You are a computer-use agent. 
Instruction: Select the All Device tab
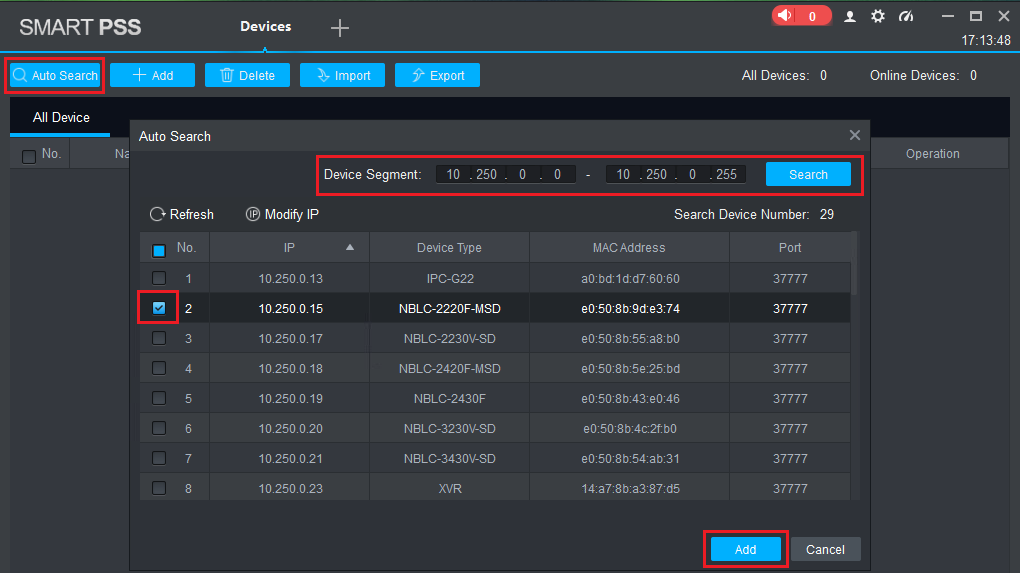[60, 118]
